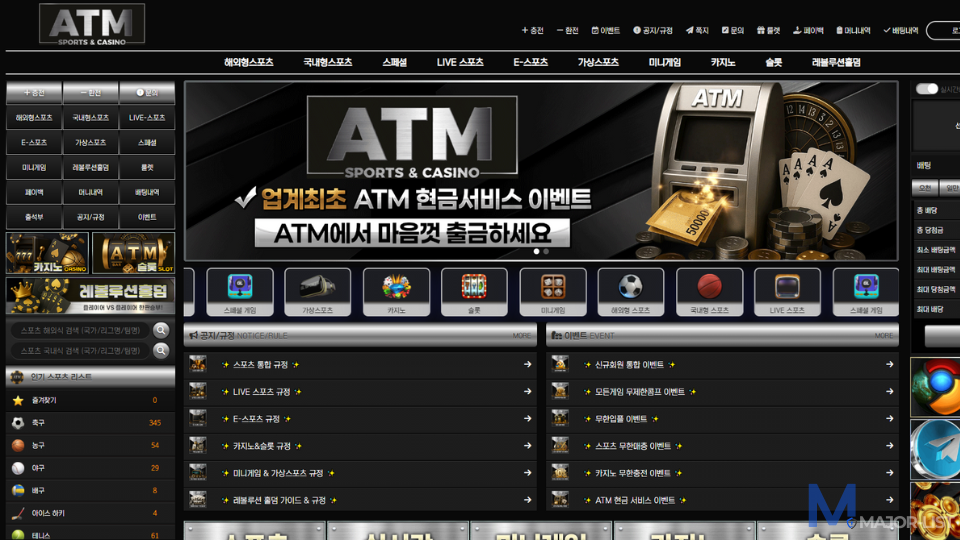This screenshot has width=960, height=540.
Task: Click the 카지노 casino banner thumbnail in sidebar
Action: click(47, 253)
